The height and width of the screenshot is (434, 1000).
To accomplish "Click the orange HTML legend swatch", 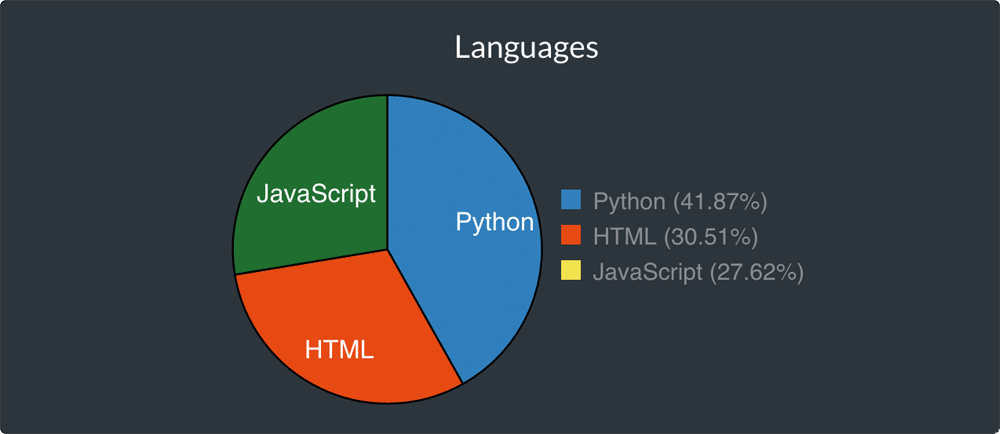I will [571, 235].
